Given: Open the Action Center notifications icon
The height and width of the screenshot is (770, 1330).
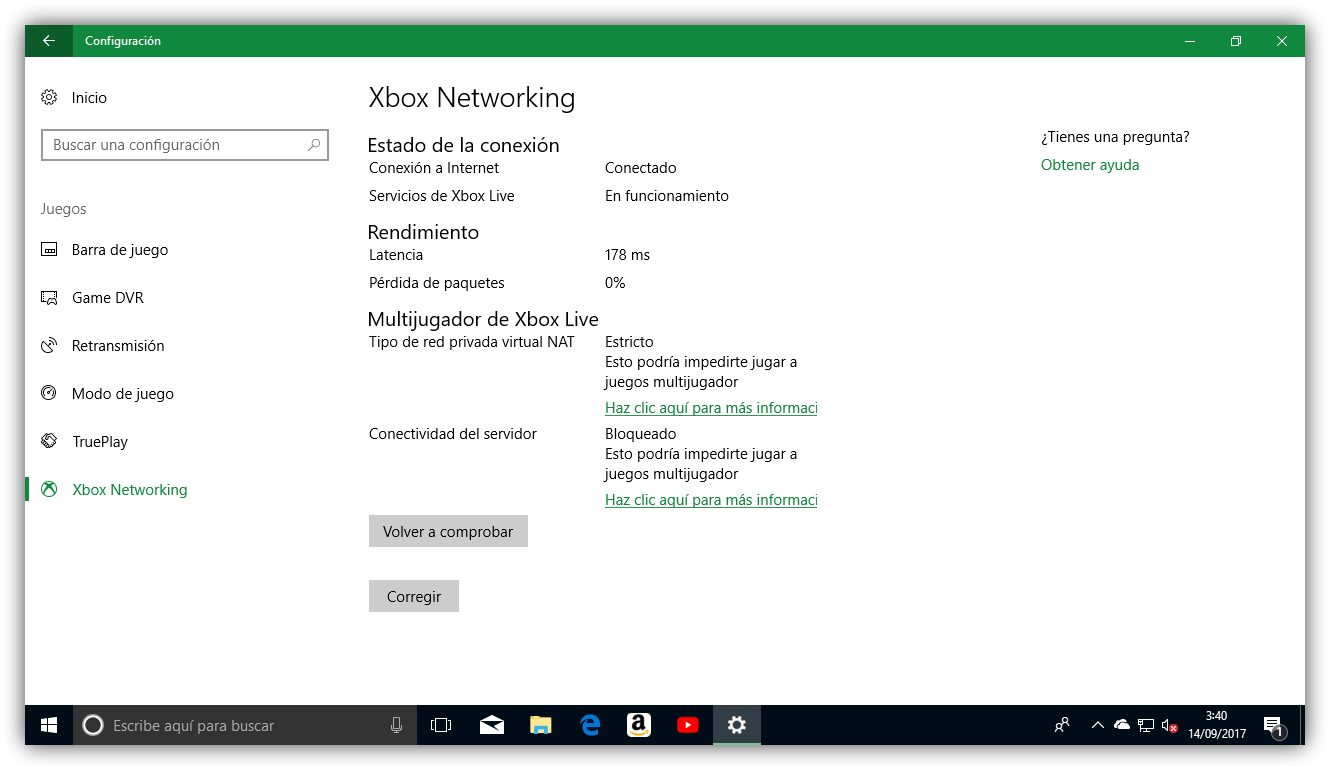Looking at the screenshot, I should coord(1273,726).
